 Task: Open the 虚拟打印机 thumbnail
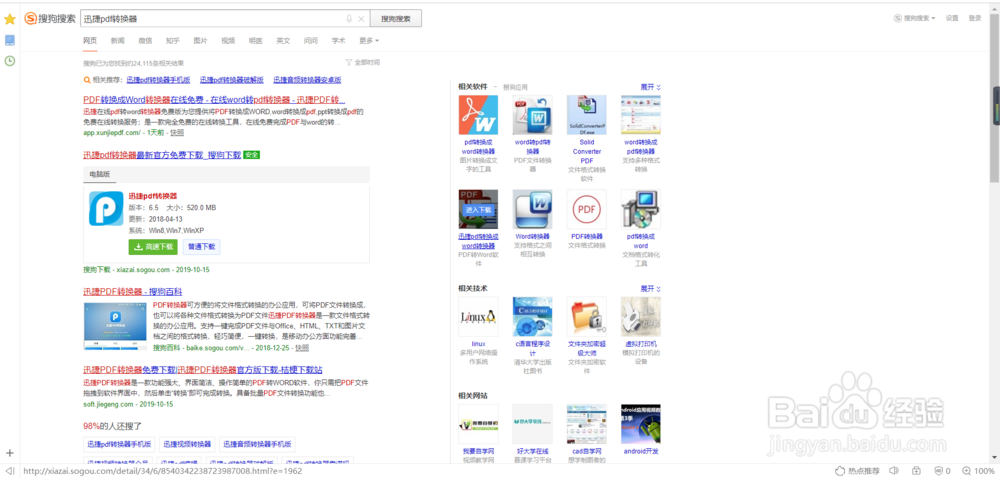click(x=641, y=317)
